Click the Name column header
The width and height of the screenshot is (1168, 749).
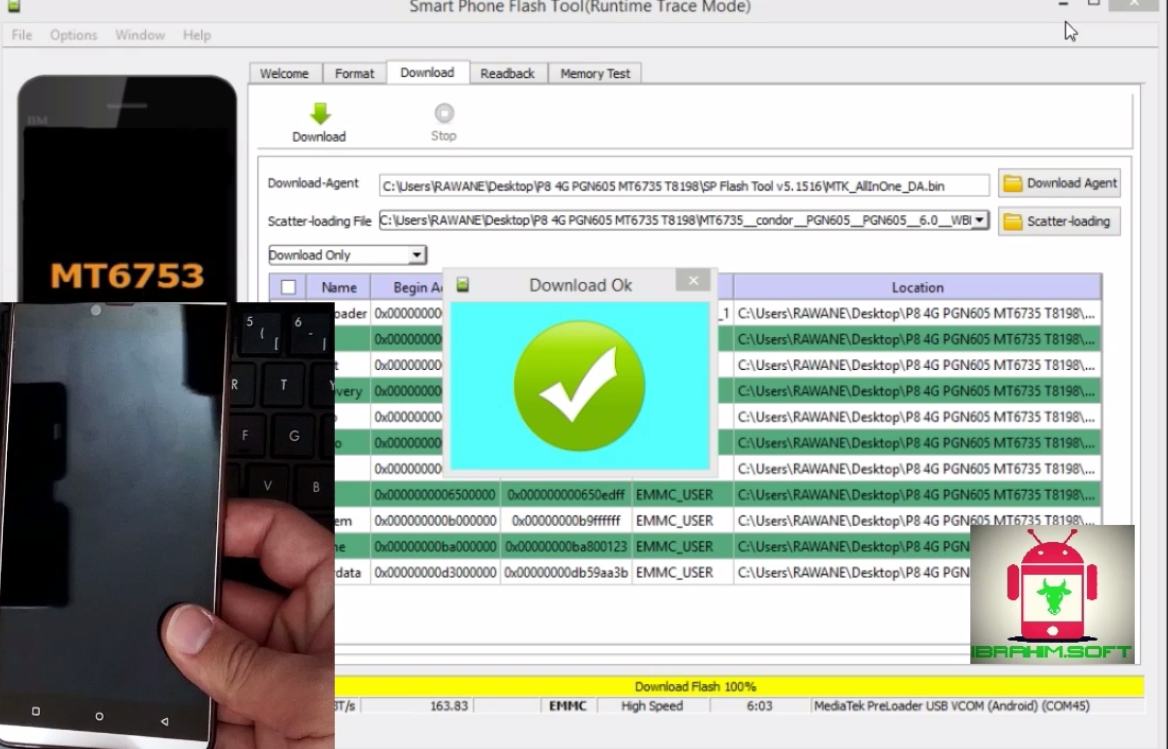[x=338, y=287]
